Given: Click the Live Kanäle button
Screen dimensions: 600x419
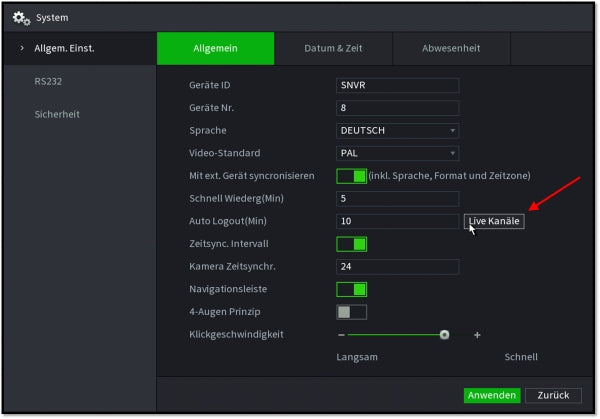Looking at the screenshot, I should (x=494, y=221).
